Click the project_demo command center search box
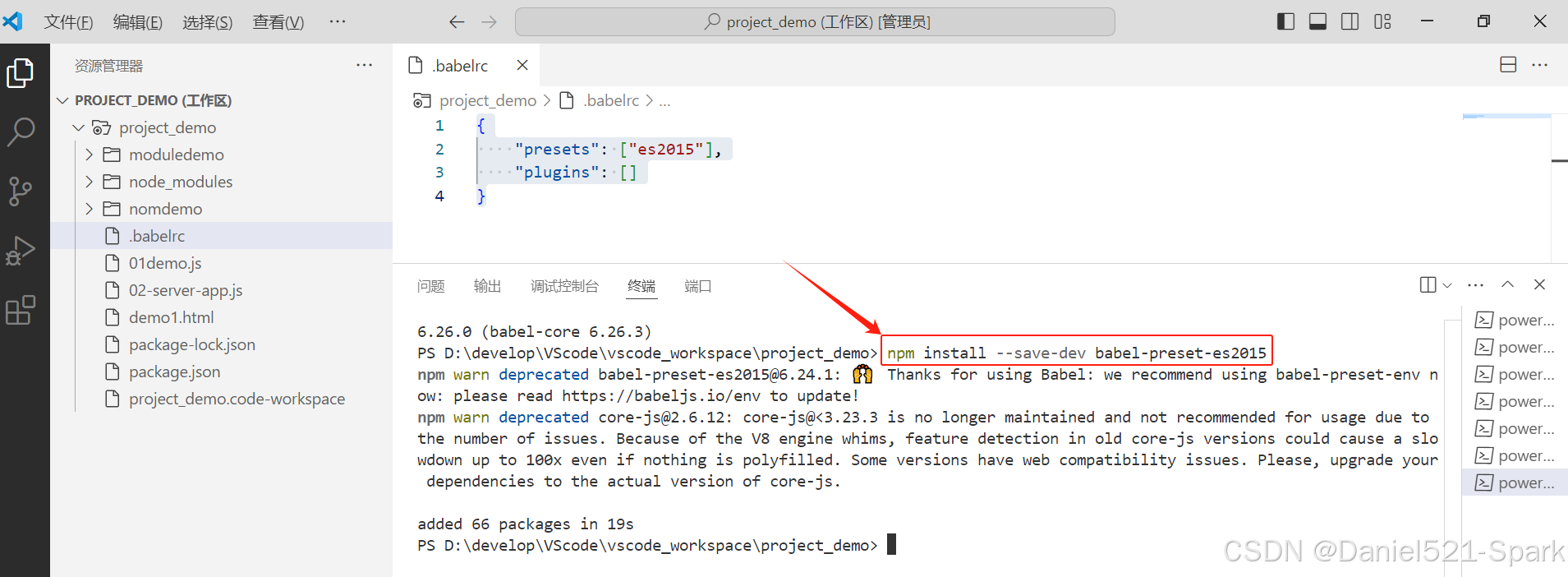 tap(815, 22)
